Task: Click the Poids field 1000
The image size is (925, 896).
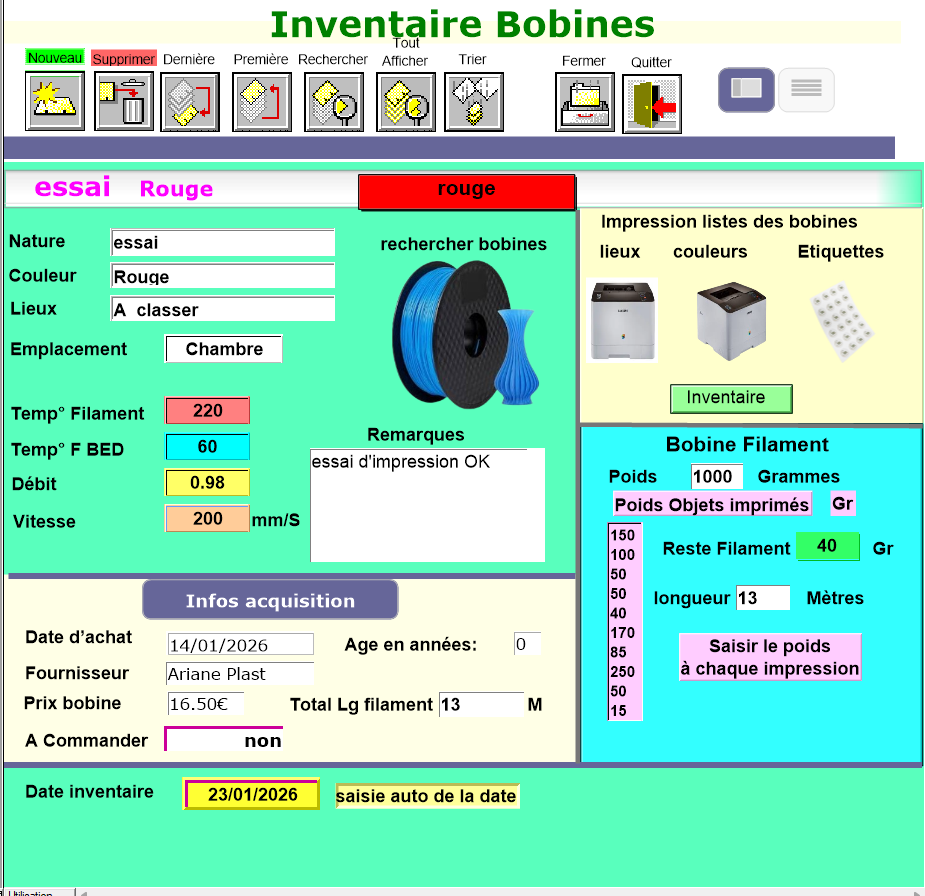Action: (717, 476)
